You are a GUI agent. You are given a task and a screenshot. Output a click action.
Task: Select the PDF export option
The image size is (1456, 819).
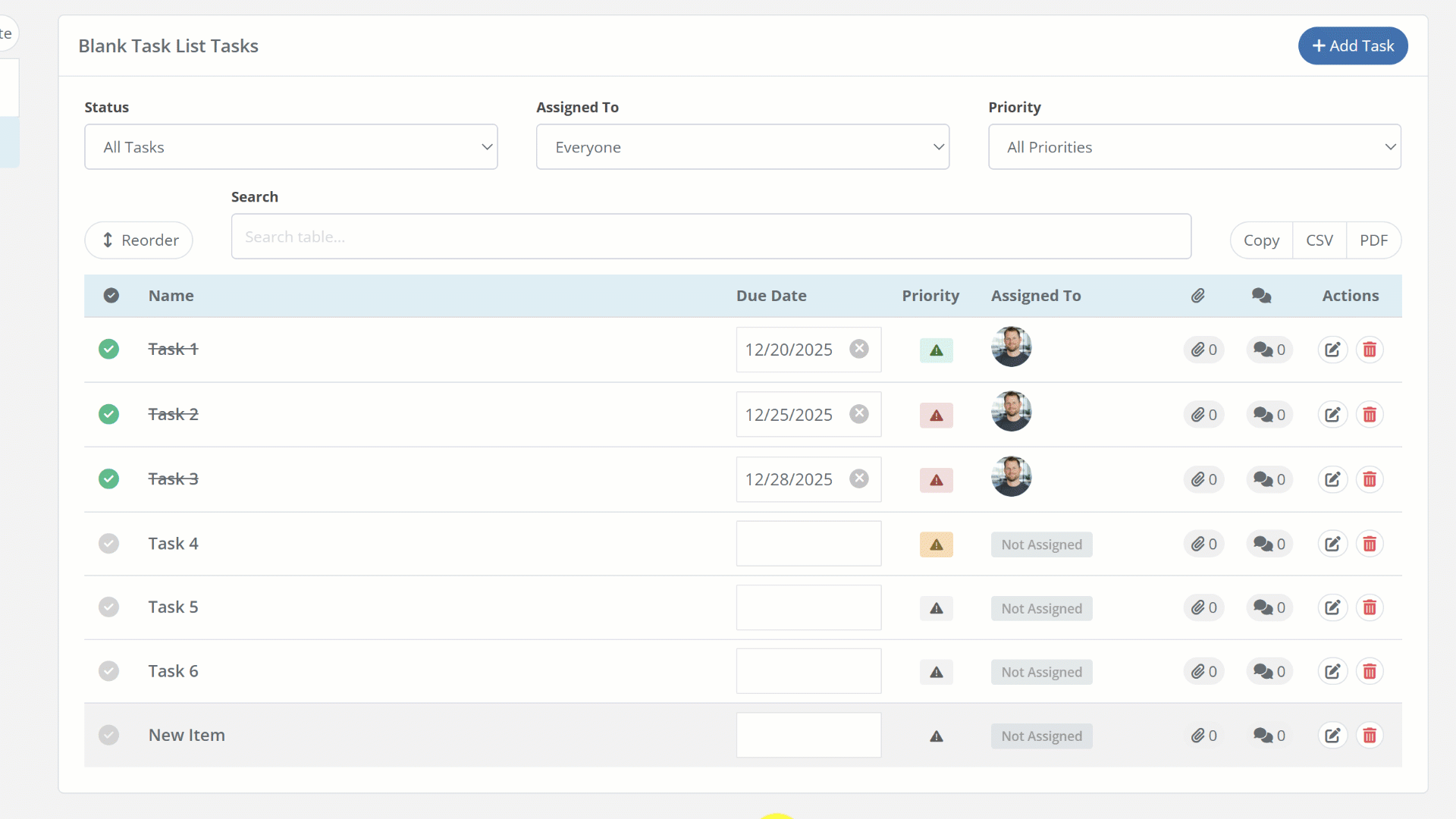tap(1374, 240)
